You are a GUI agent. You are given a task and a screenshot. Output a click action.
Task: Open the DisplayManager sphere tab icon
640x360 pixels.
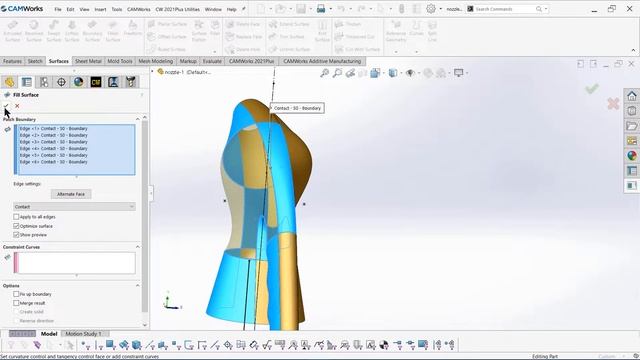coord(78,82)
